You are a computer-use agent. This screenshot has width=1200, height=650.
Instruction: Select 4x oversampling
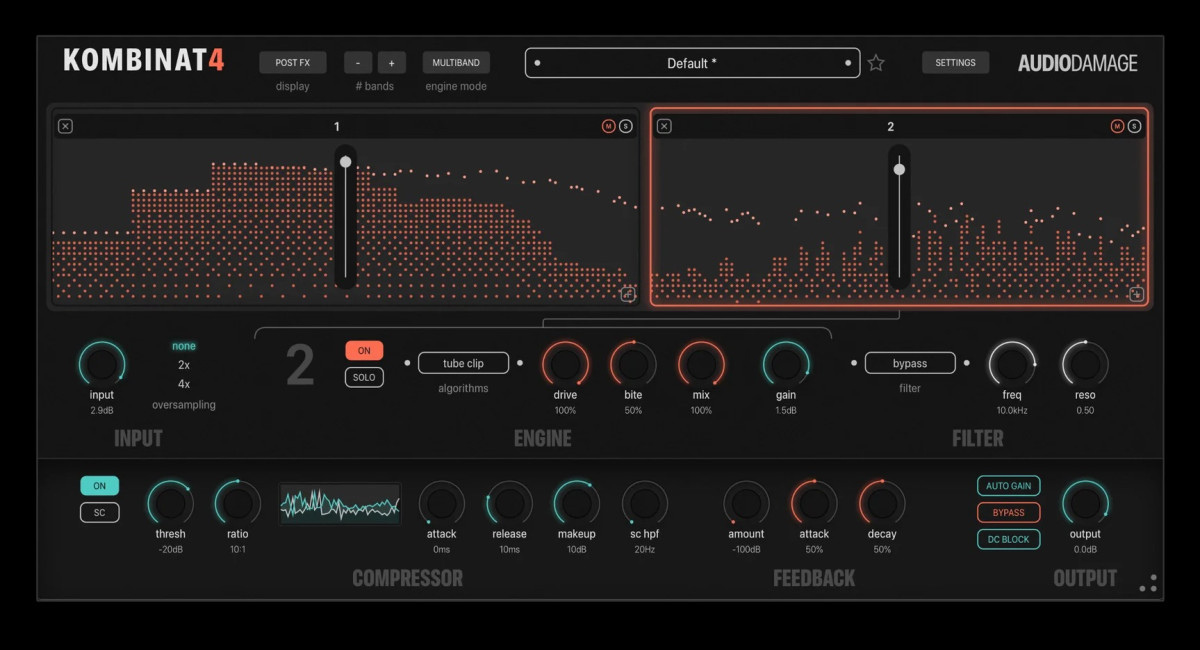point(184,384)
